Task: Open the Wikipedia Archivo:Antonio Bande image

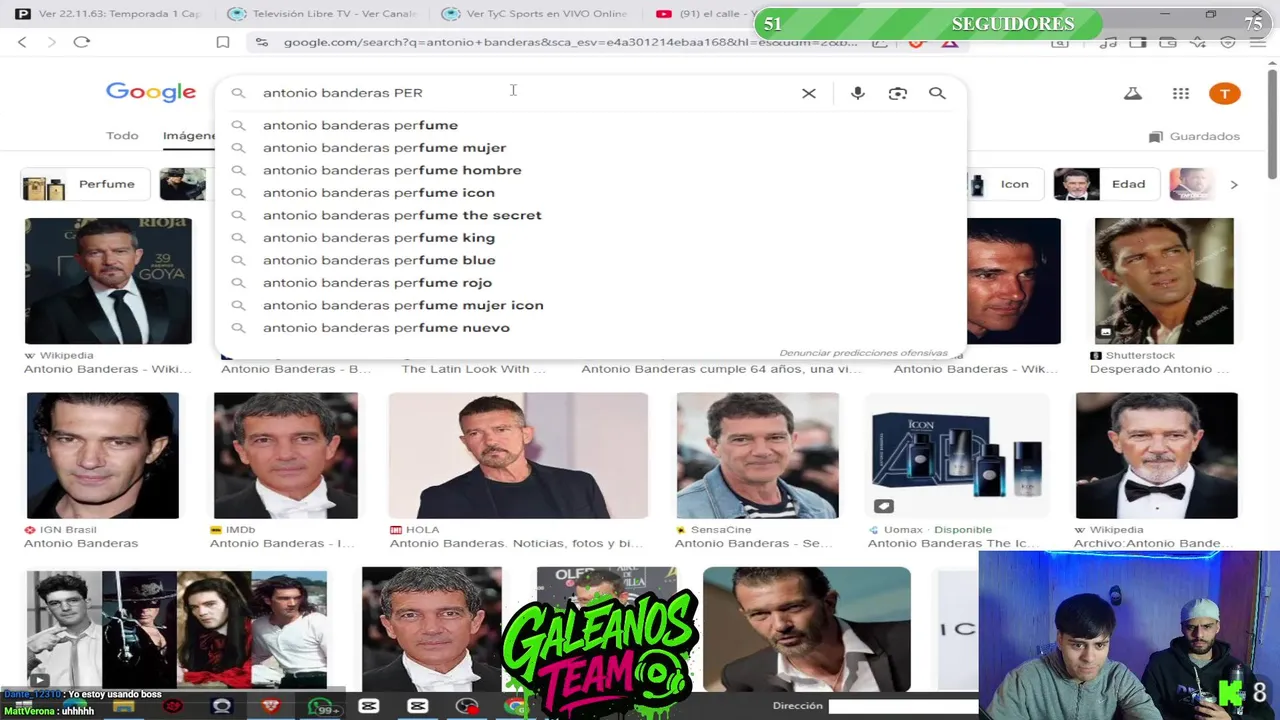Action: (1157, 455)
